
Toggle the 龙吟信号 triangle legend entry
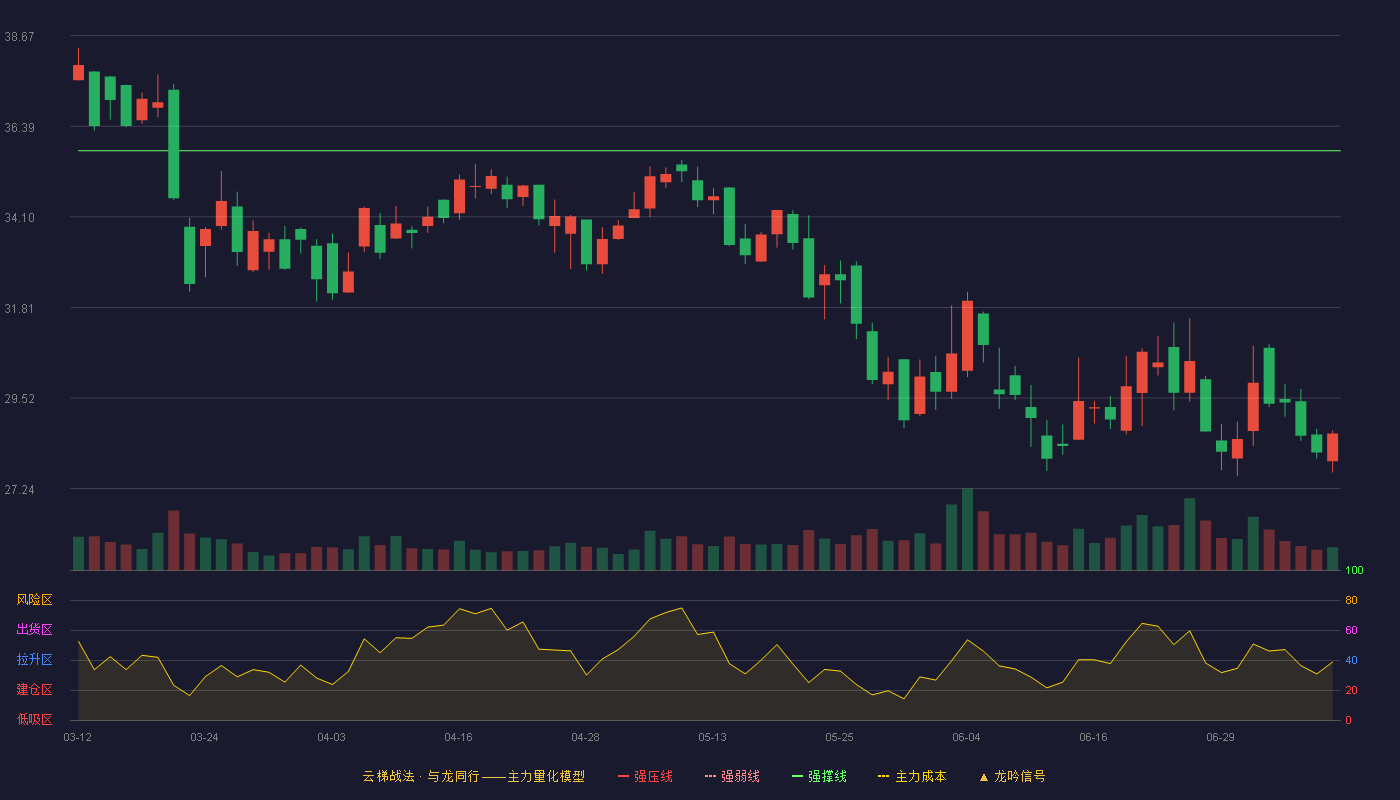[1012, 776]
